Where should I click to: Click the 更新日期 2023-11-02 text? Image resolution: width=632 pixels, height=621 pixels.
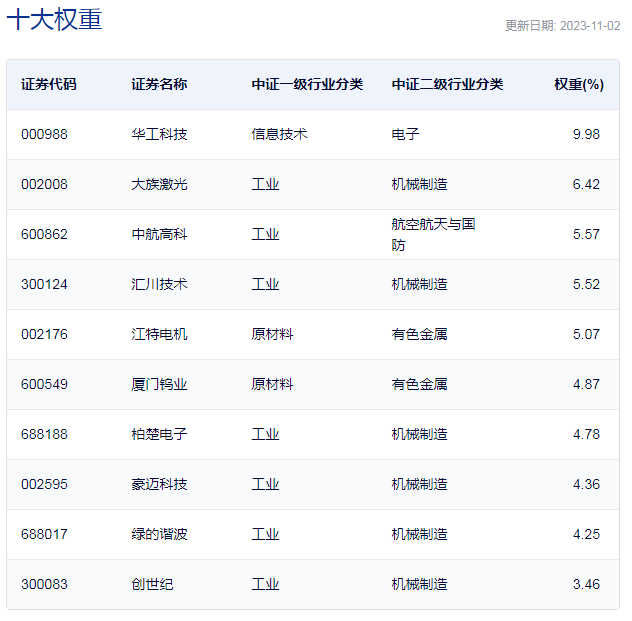point(562,26)
